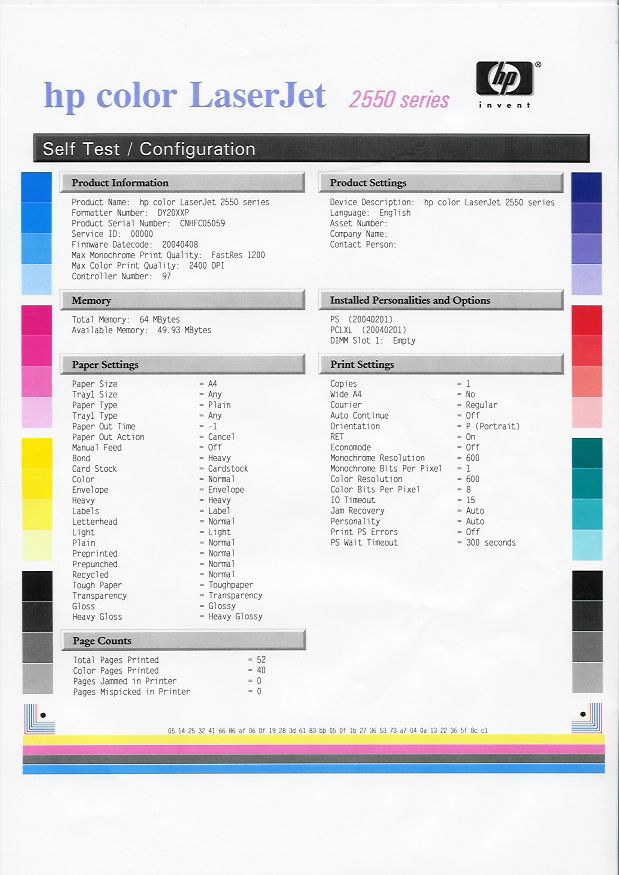619x875 pixels.
Task: Click 'Formatter Number: DY20XXP' line
Action: 130,213
